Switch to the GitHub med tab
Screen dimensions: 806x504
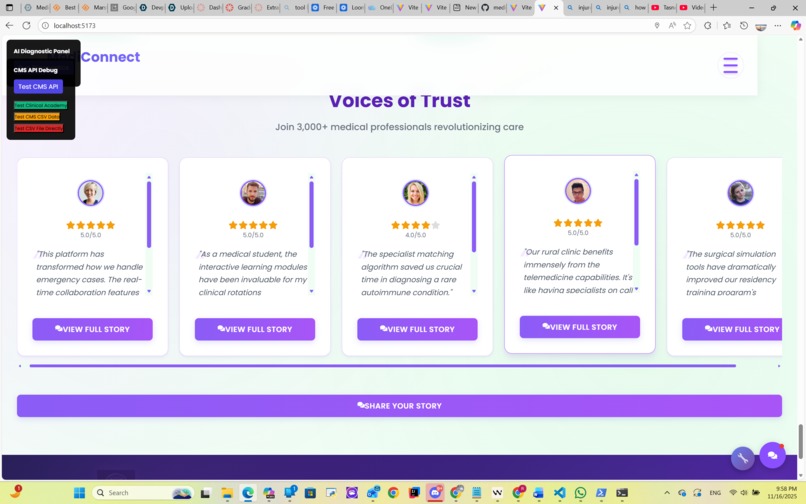pos(492,8)
